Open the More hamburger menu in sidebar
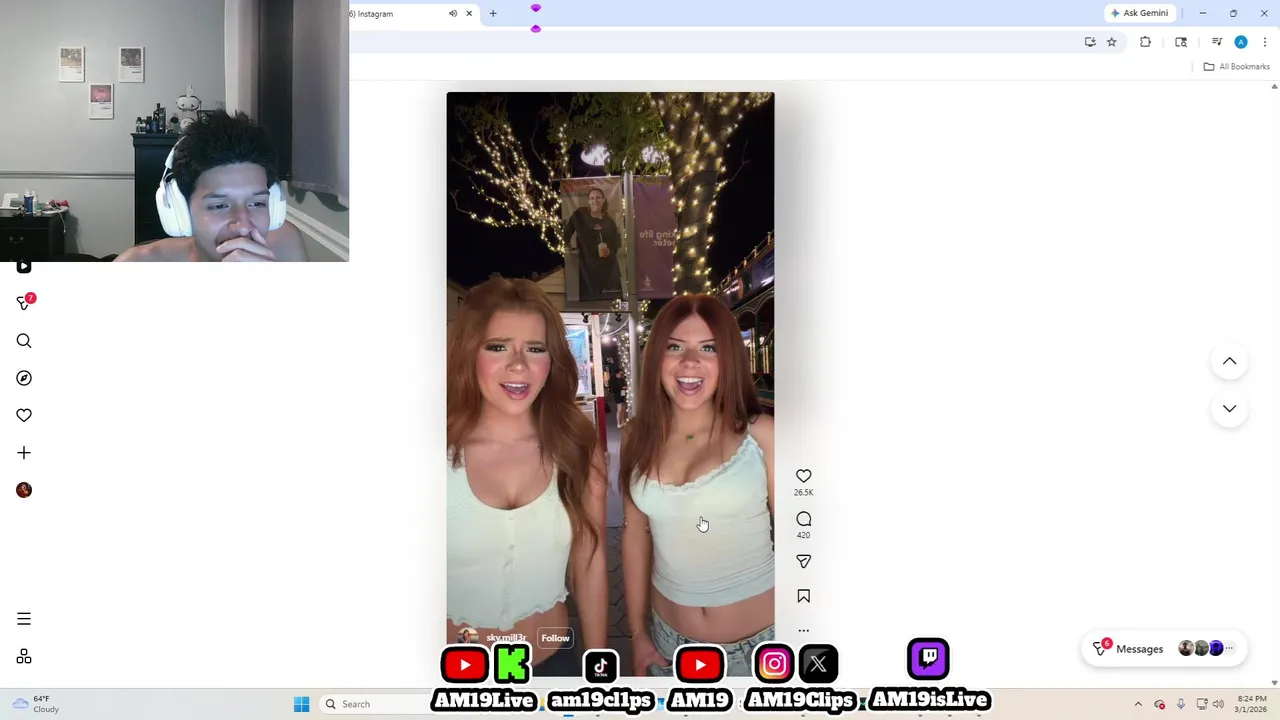Image resolution: width=1280 pixels, height=720 pixels. point(24,619)
